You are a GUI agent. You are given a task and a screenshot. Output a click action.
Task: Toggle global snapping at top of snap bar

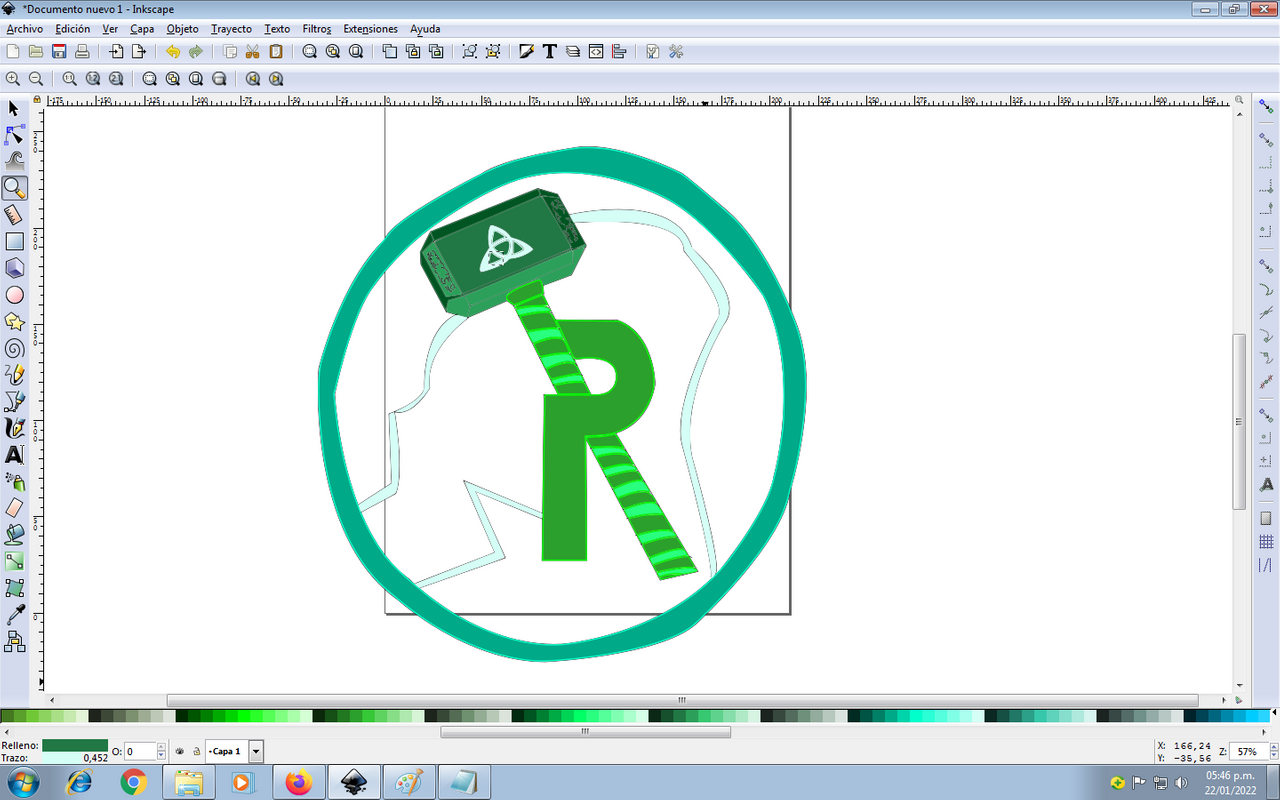tap(1266, 106)
